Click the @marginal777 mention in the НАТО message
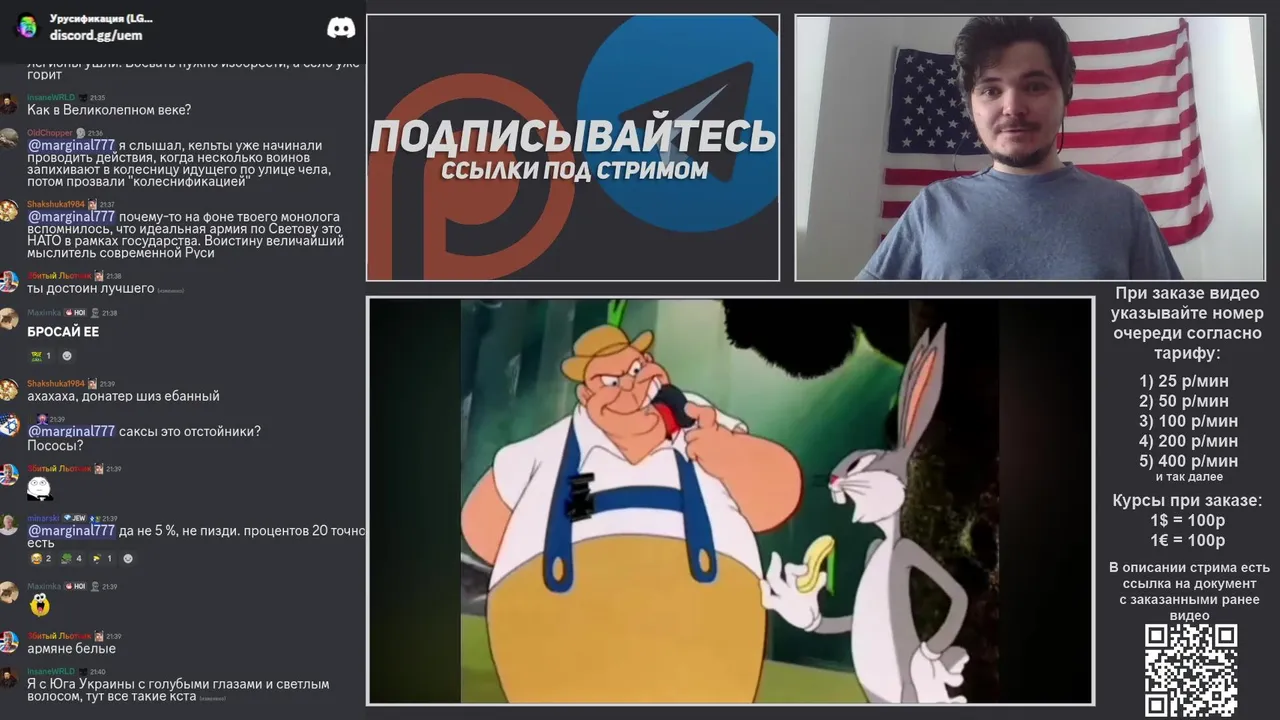This screenshot has width=1280, height=720. [71, 217]
